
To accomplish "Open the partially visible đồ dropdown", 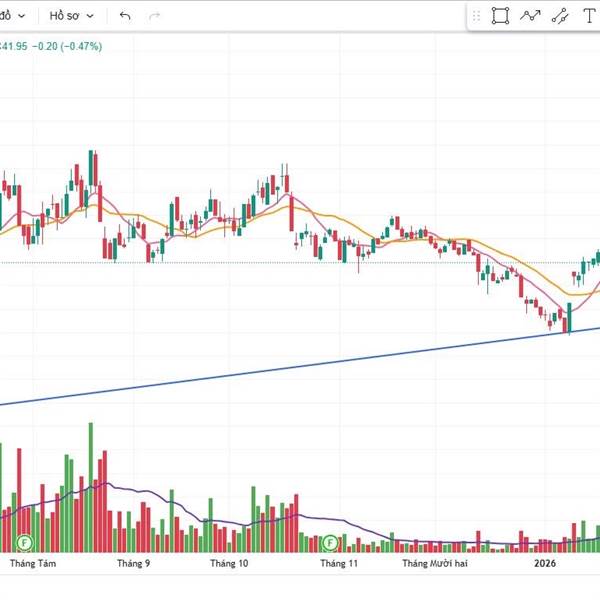I will (x=12, y=16).
